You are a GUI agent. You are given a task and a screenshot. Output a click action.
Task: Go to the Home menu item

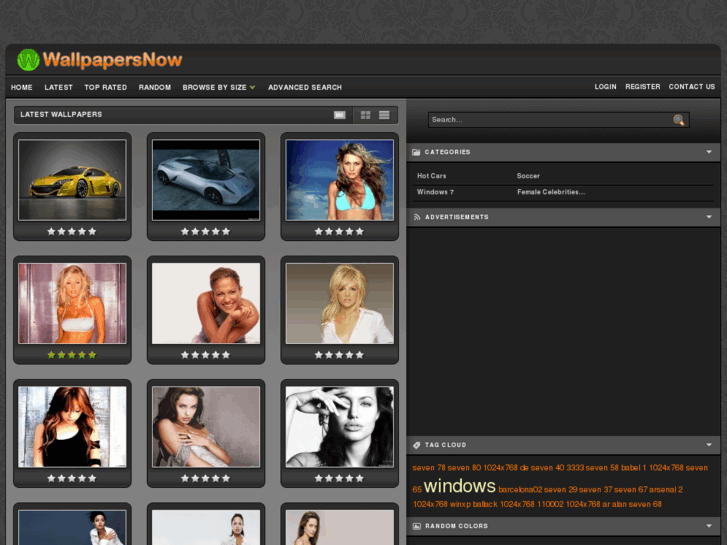click(22, 87)
